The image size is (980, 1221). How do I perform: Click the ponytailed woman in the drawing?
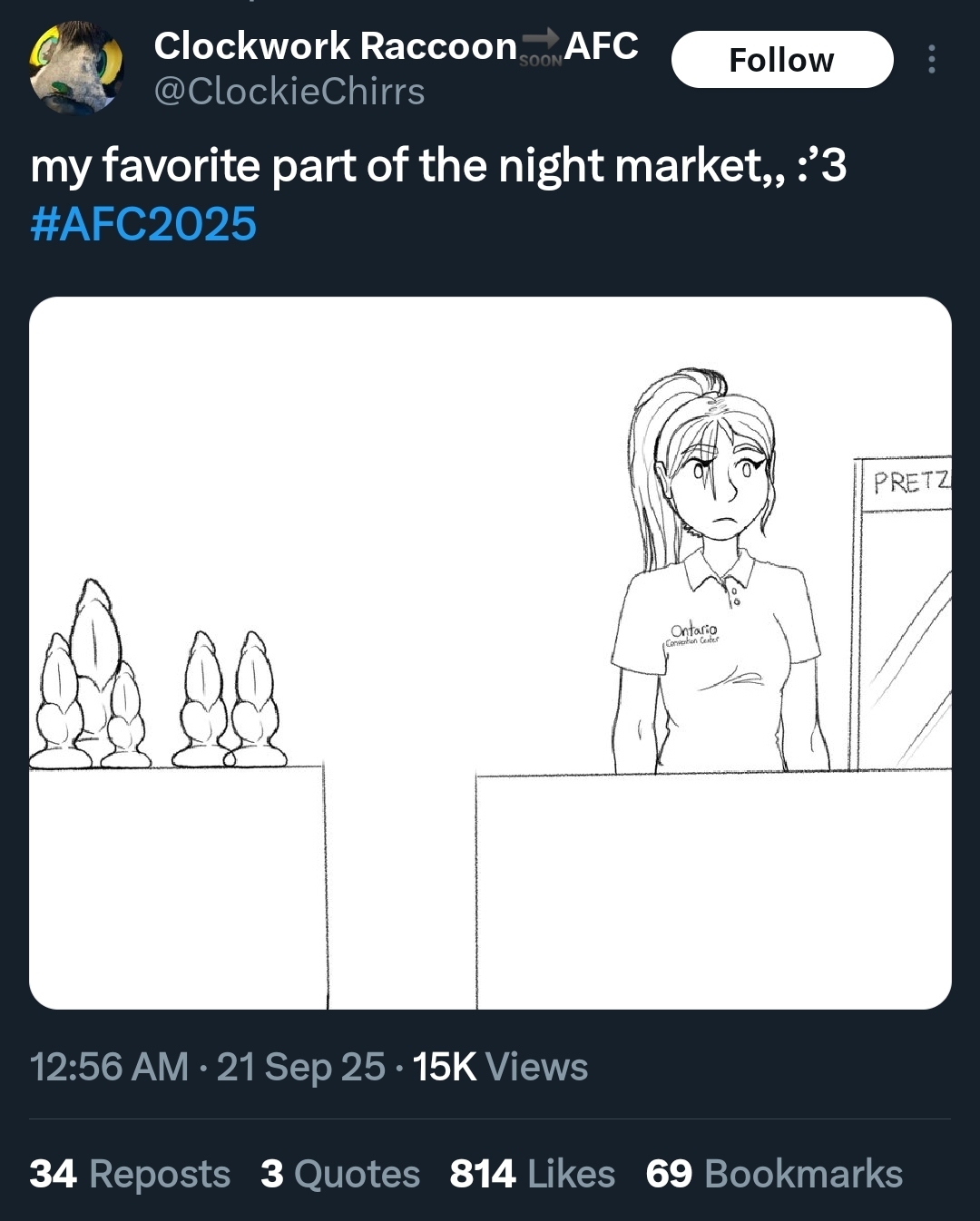pos(712,562)
